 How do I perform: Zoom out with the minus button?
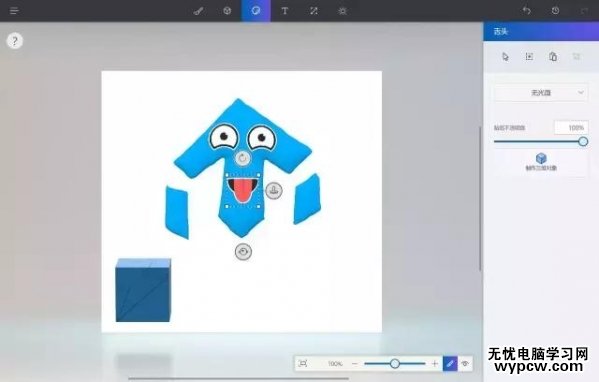(x=355, y=364)
